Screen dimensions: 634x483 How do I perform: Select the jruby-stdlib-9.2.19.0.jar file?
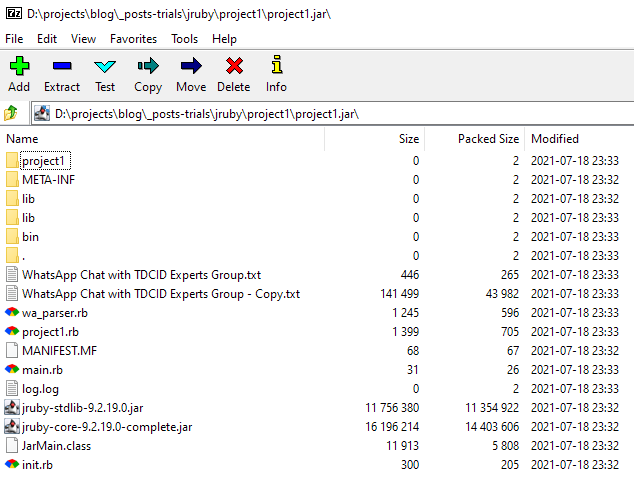(82, 408)
